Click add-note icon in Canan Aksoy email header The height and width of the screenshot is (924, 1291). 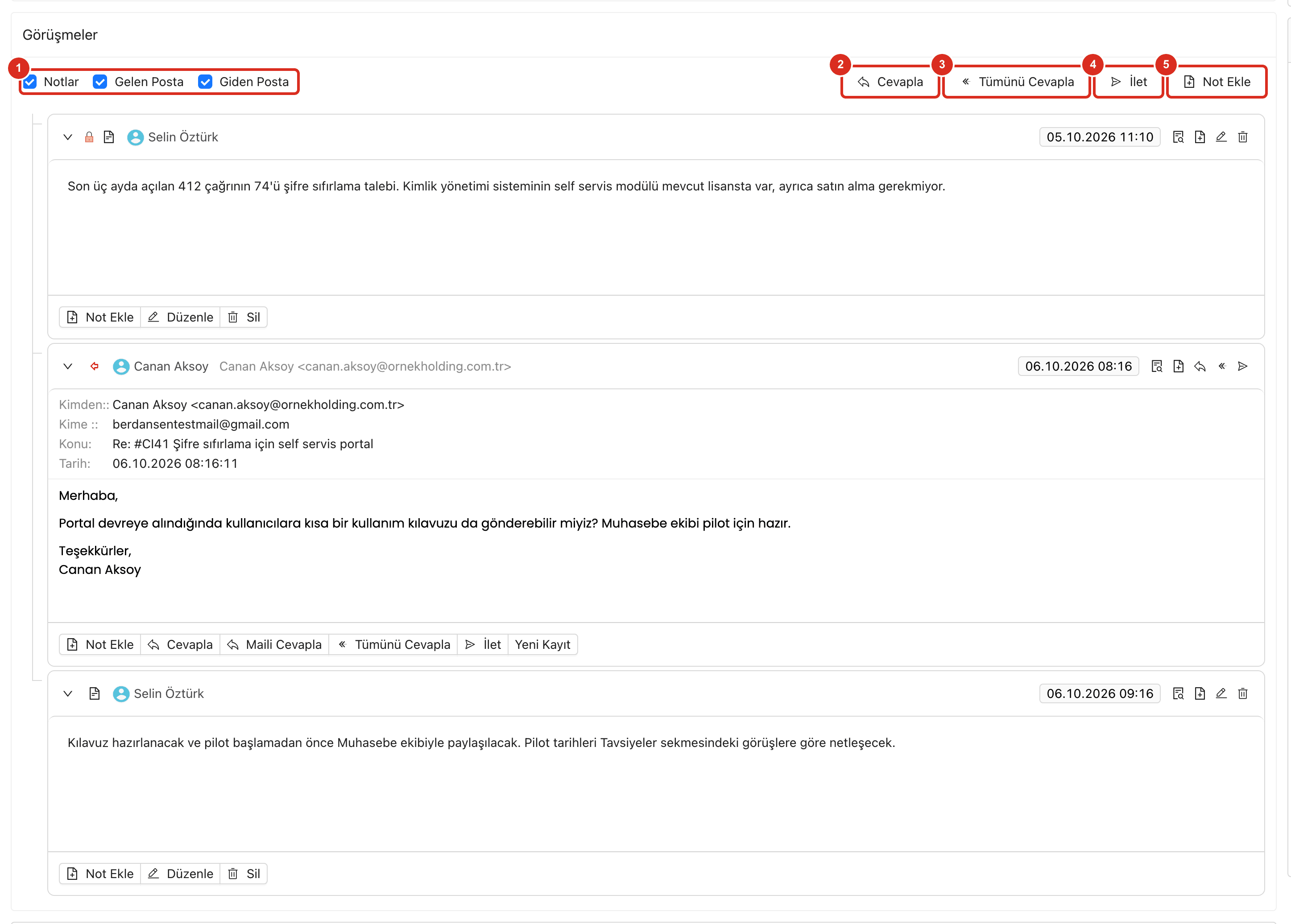point(1178,367)
